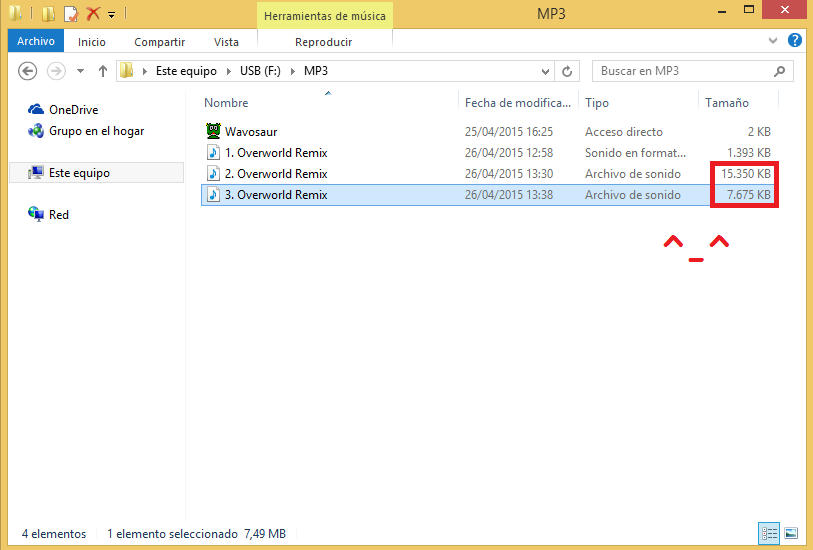The image size is (813, 550).
Task: Open the Archivo menu
Action: 36,41
